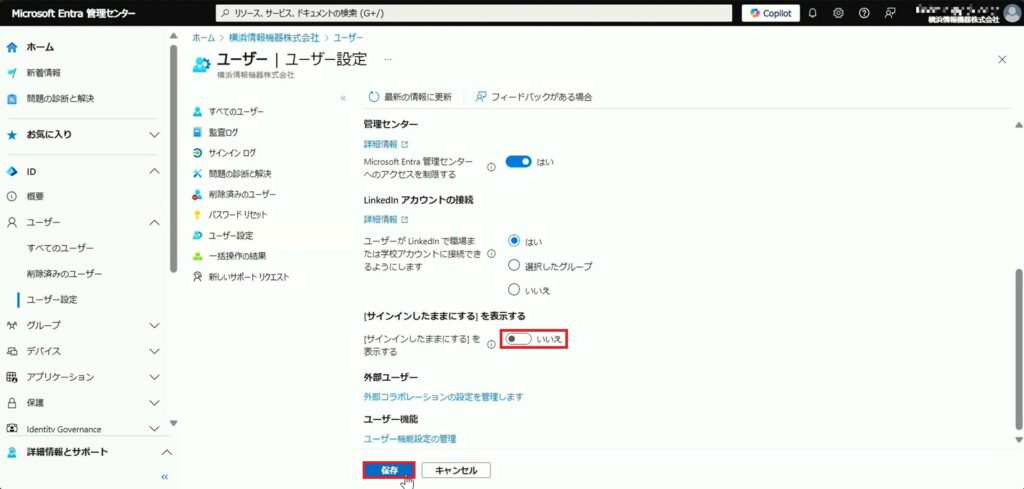Select ユーザー設定 in left sidebar
The image size is (1024, 489).
tap(52, 300)
